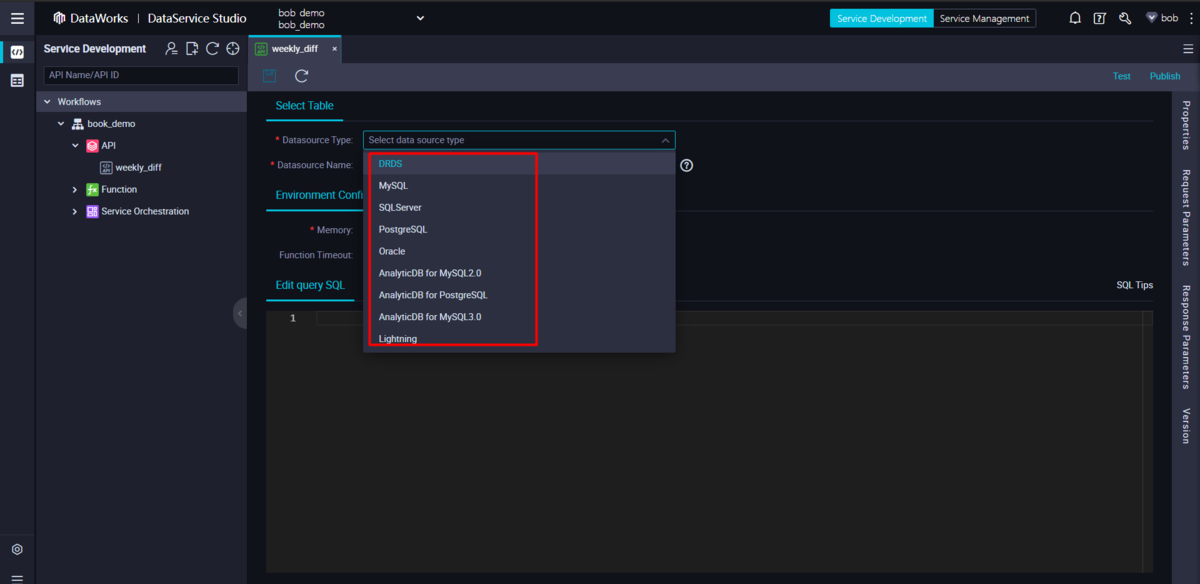
Task: Click the Service Development panel title
Action: pyautogui.click(x=95, y=48)
